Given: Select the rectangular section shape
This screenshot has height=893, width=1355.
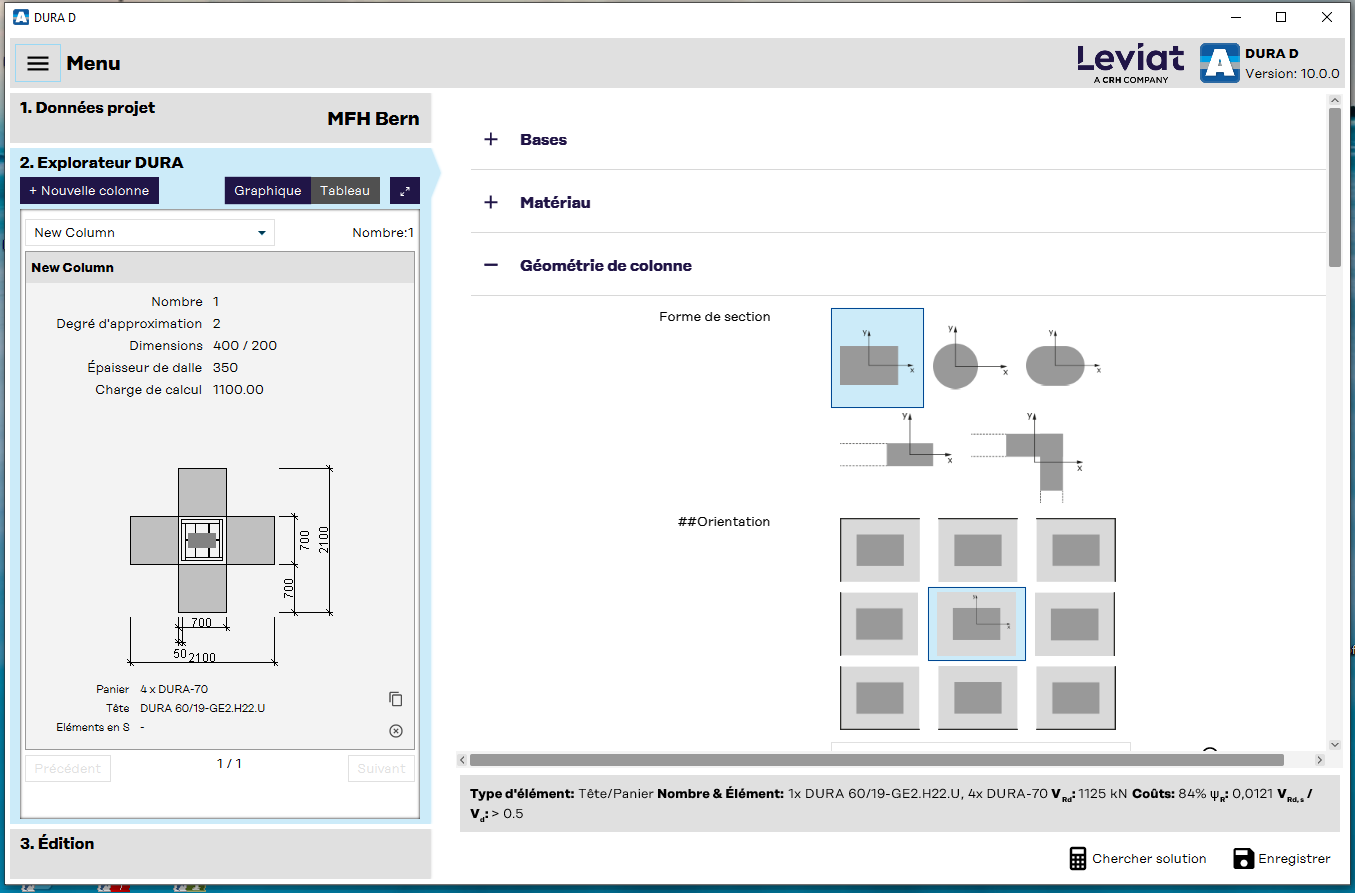Looking at the screenshot, I should (x=877, y=358).
